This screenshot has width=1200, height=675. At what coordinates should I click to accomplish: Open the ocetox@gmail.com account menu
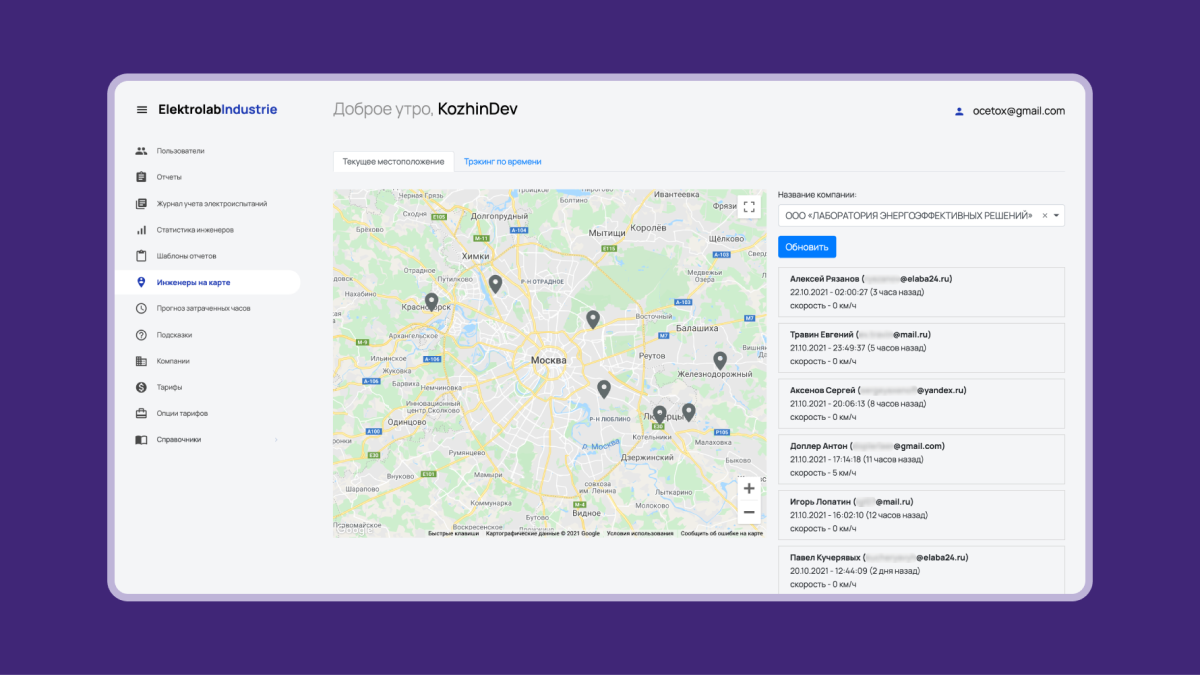point(1010,111)
